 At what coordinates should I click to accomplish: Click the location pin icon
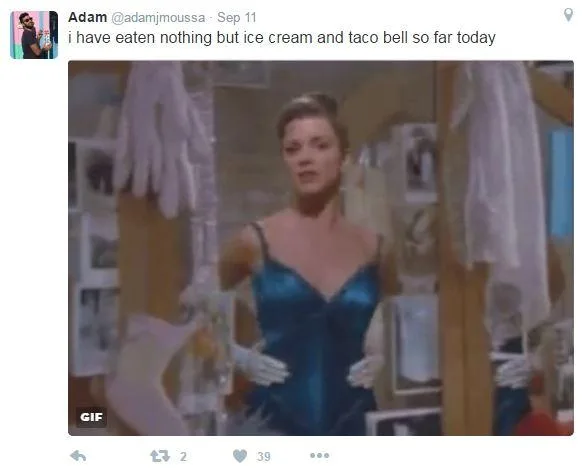[568, 15]
